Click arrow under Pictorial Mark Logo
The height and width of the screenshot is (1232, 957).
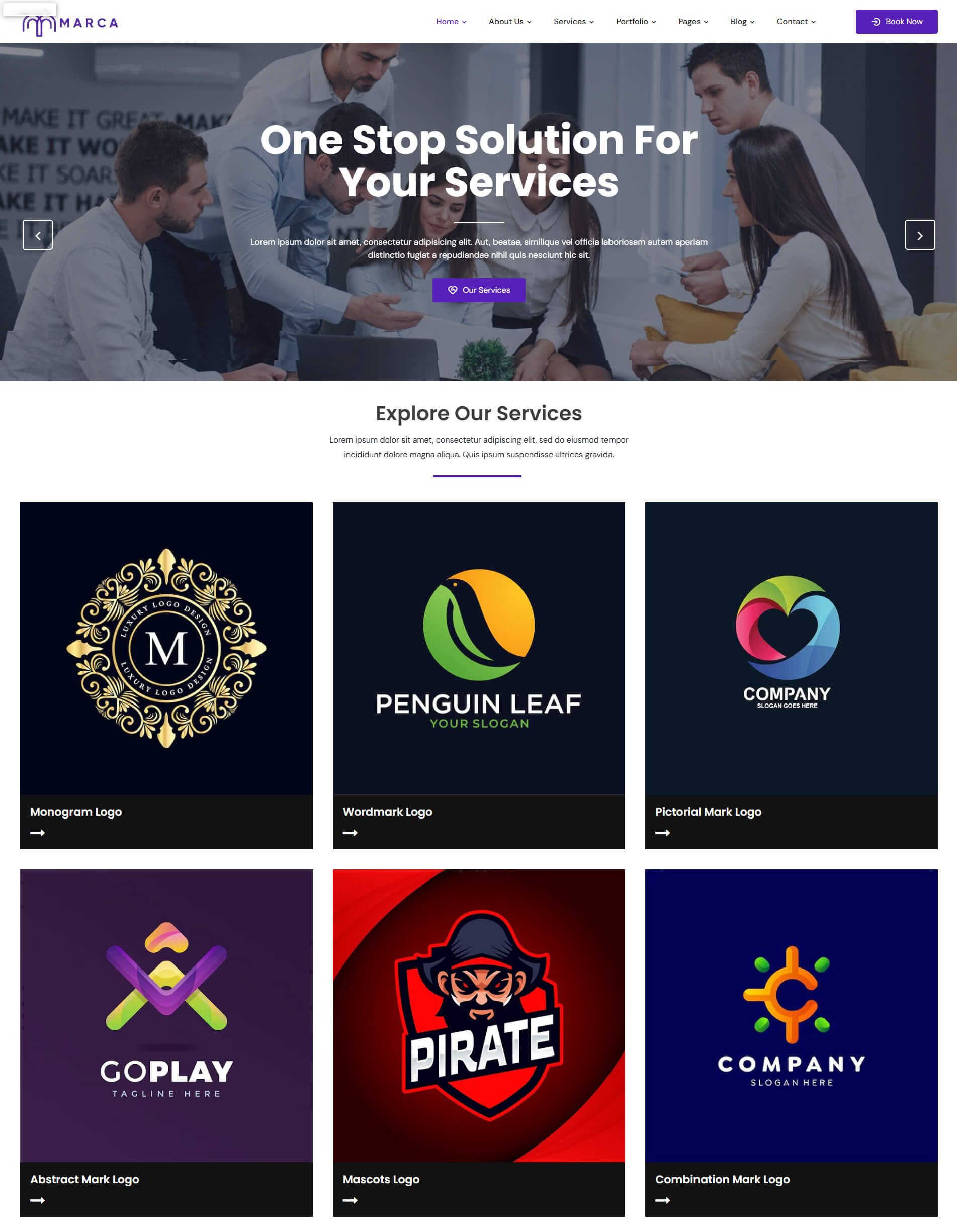click(662, 833)
